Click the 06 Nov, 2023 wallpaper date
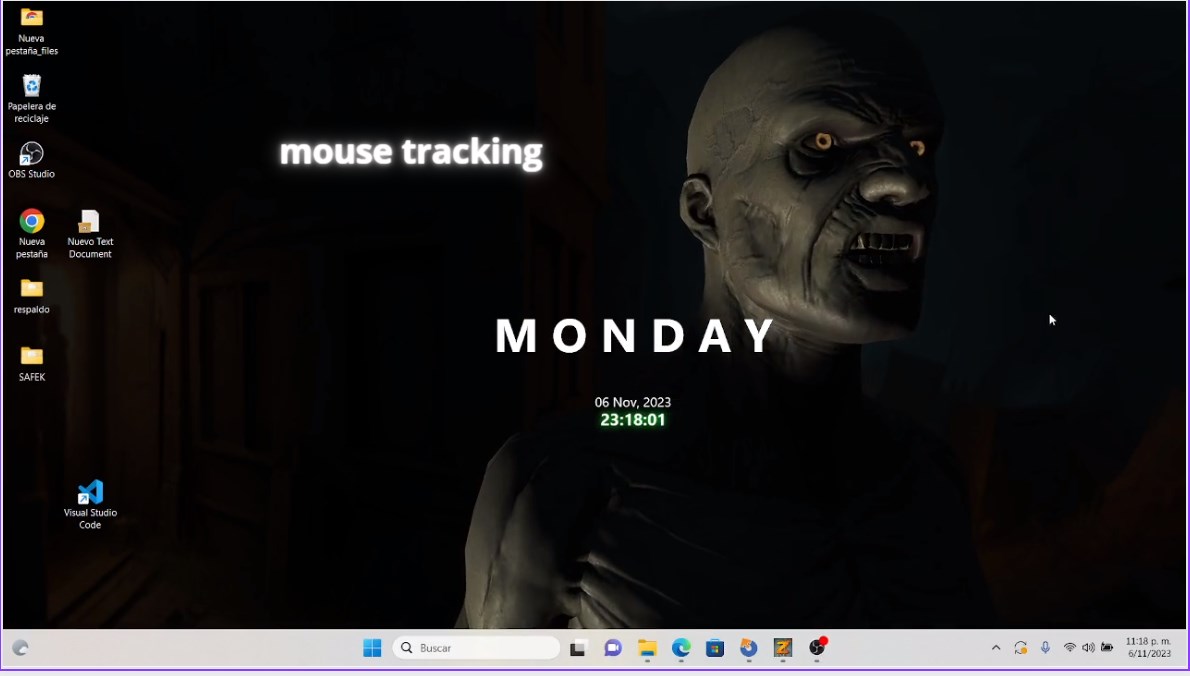 tap(633, 402)
